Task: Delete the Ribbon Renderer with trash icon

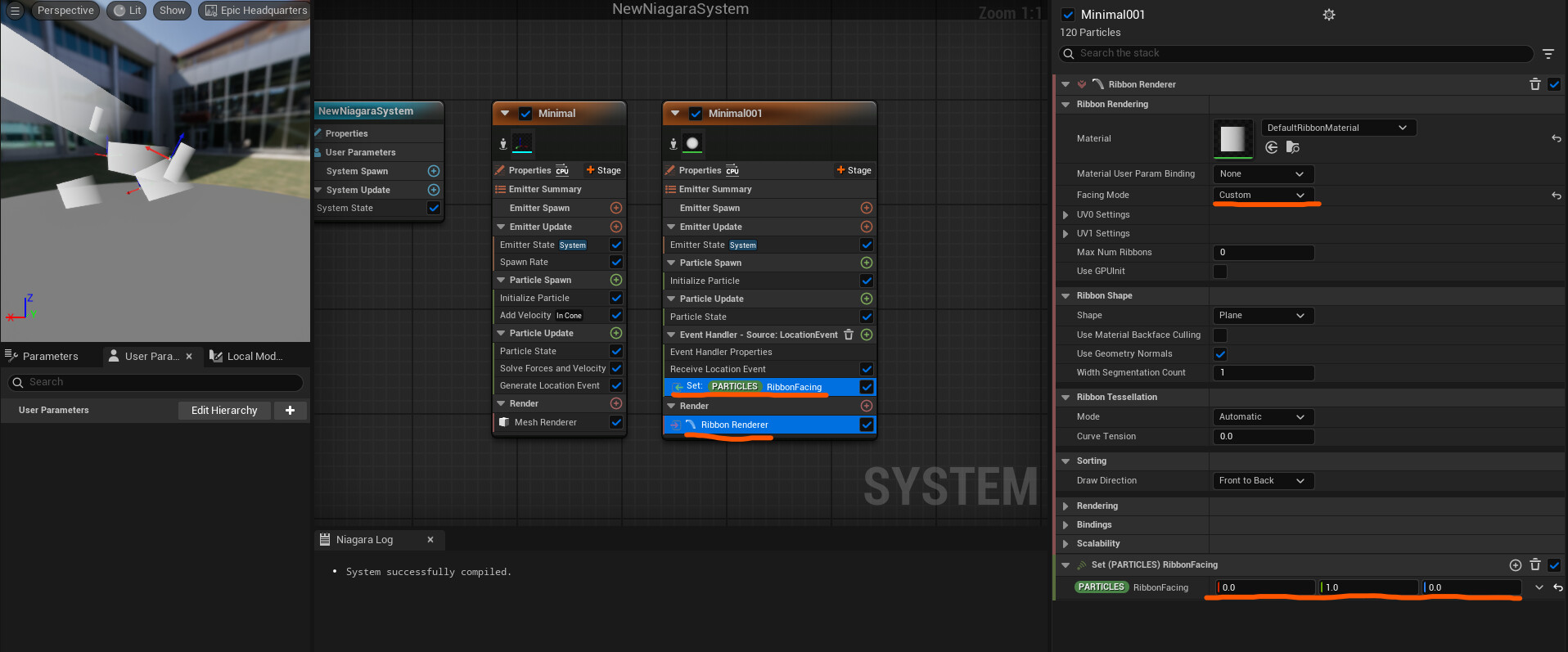Action: click(x=1535, y=84)
